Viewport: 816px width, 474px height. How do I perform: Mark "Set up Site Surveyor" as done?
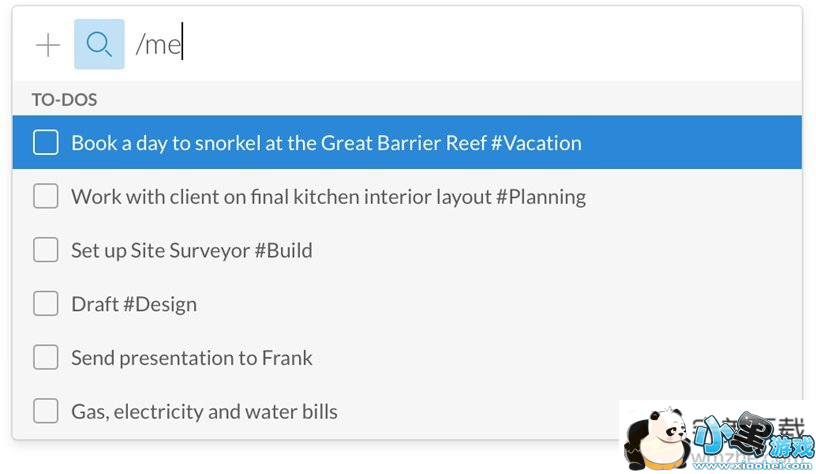(46, 250)
